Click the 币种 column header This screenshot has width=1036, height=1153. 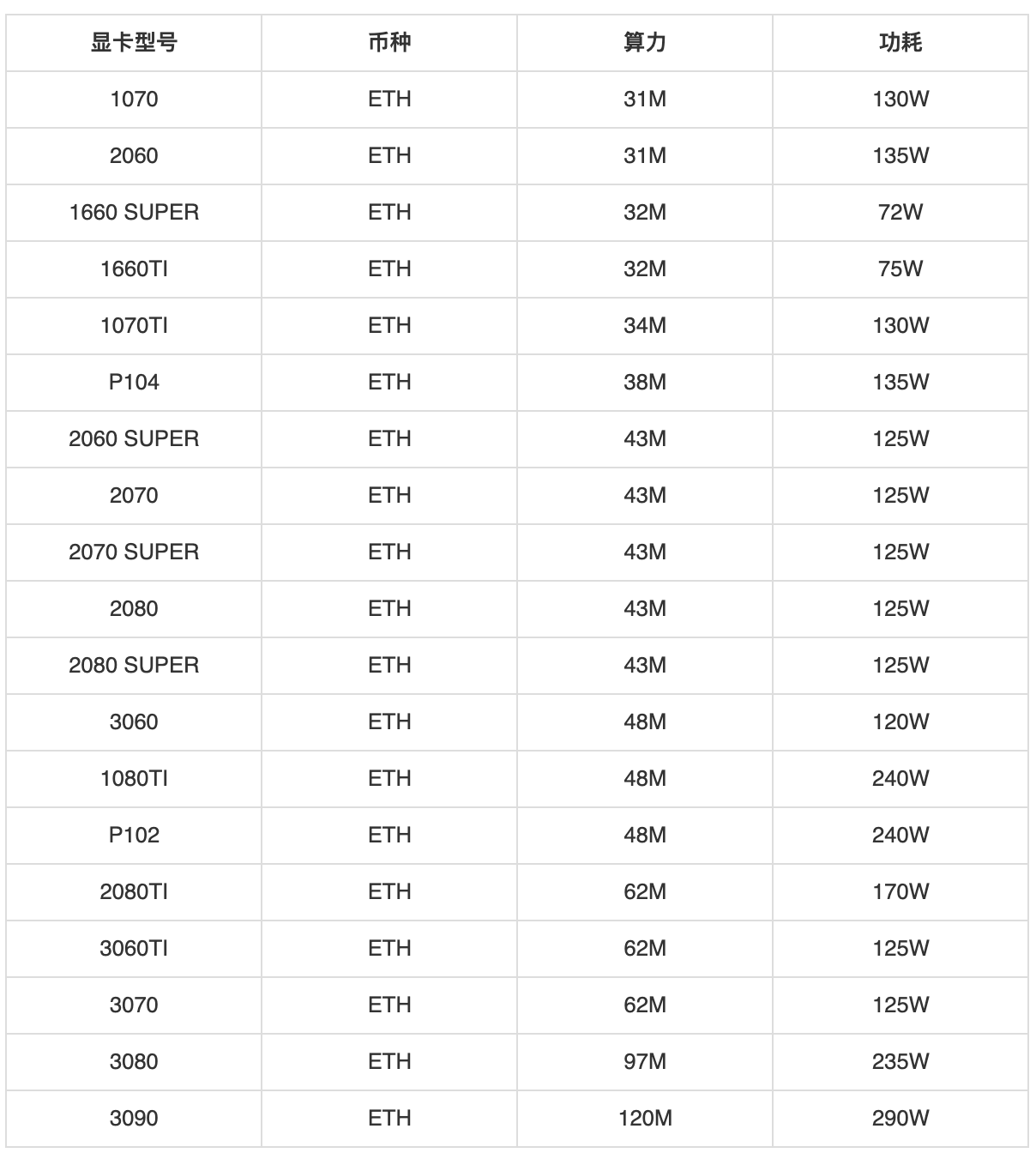click(x=389, y=42)
